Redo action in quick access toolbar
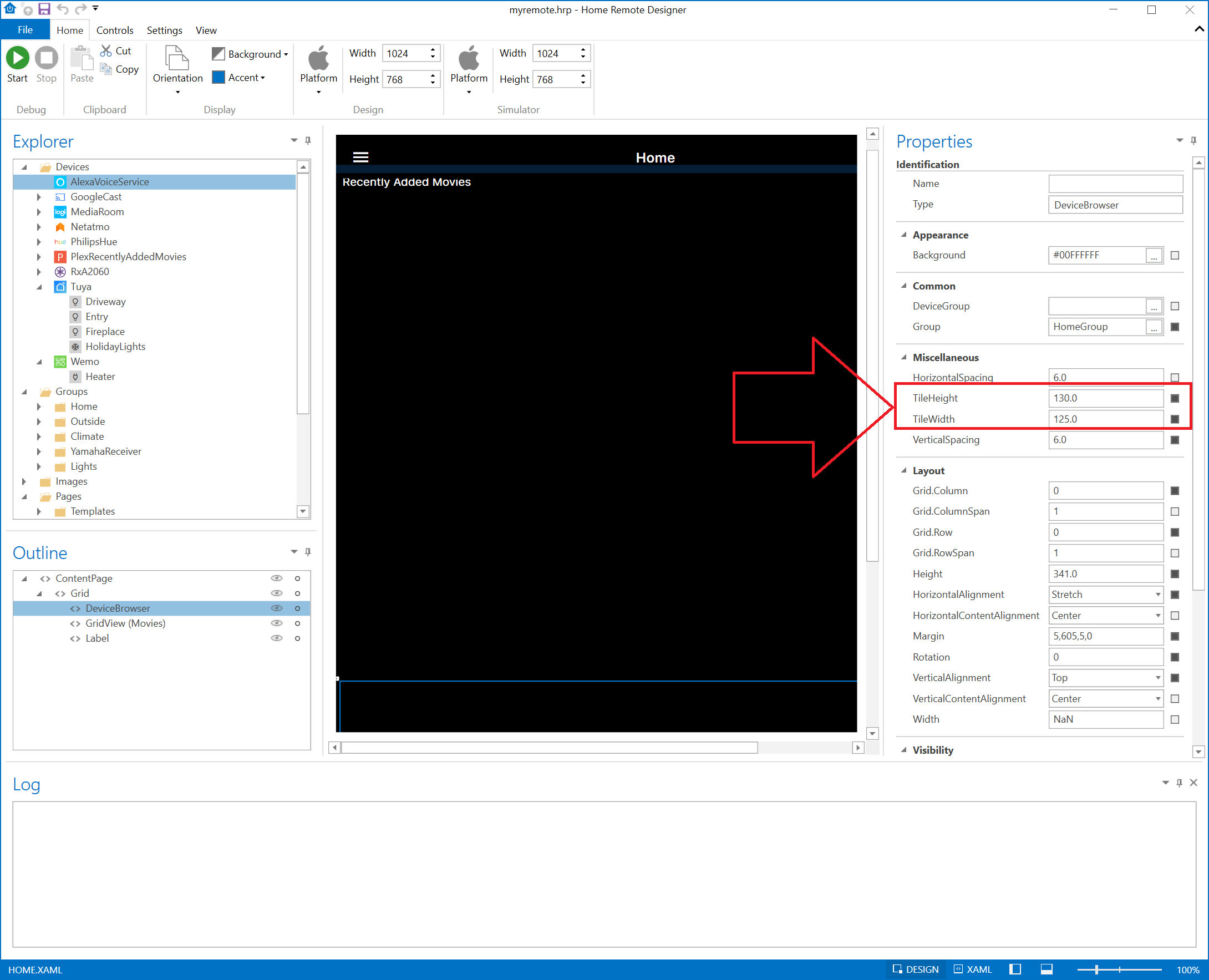 point(81,9)
